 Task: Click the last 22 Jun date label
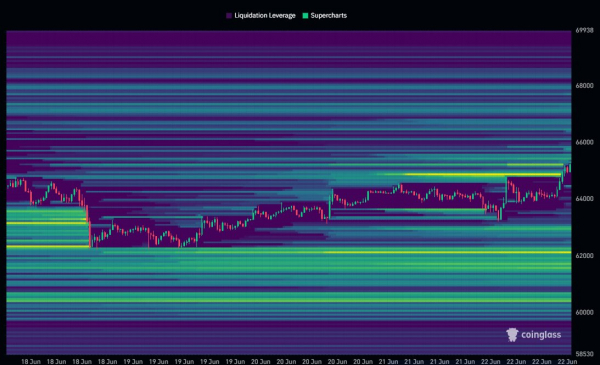(x=567, y=362)
